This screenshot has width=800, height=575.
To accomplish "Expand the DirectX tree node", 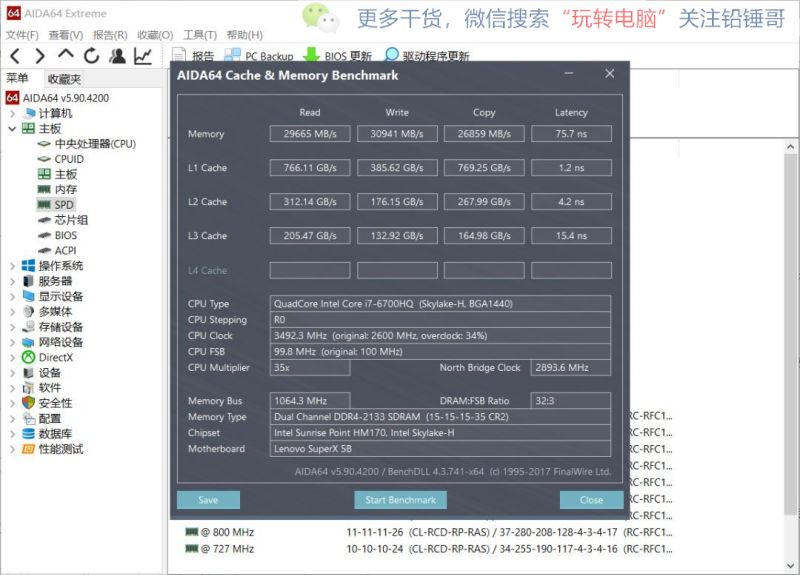I will 13,358.
